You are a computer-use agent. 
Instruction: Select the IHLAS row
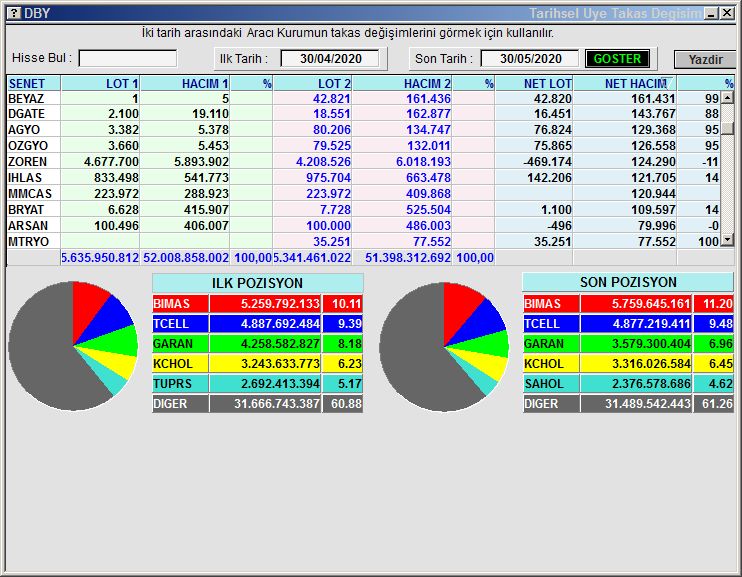[x=363, y=178]
